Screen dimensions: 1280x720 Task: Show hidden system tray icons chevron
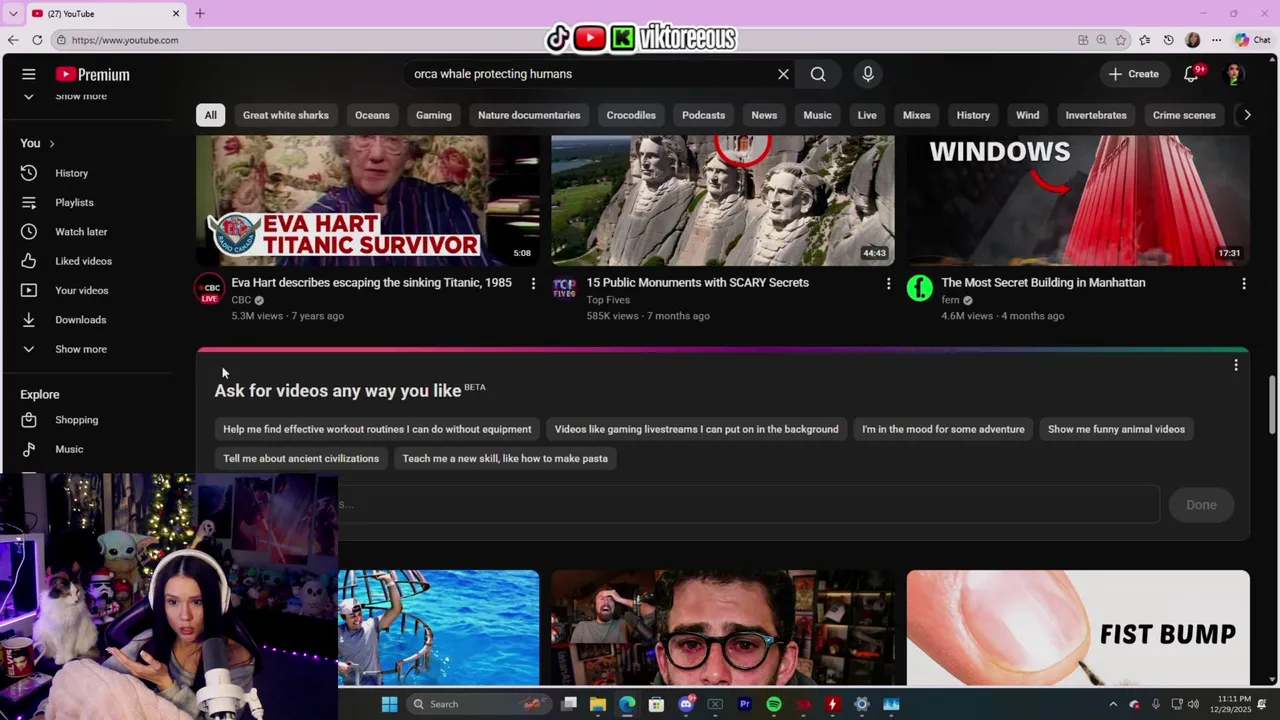coord(1112,704)
